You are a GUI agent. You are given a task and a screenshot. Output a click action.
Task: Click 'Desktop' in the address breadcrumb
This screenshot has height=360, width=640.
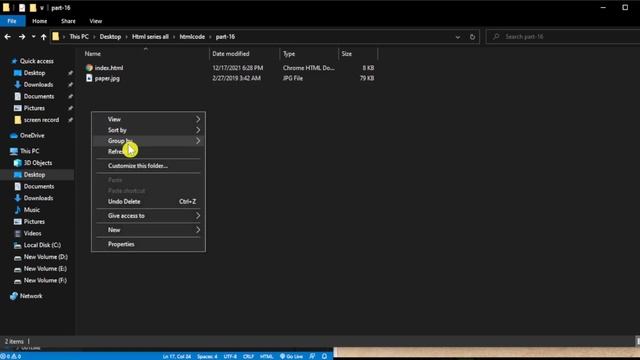(110, 37)
